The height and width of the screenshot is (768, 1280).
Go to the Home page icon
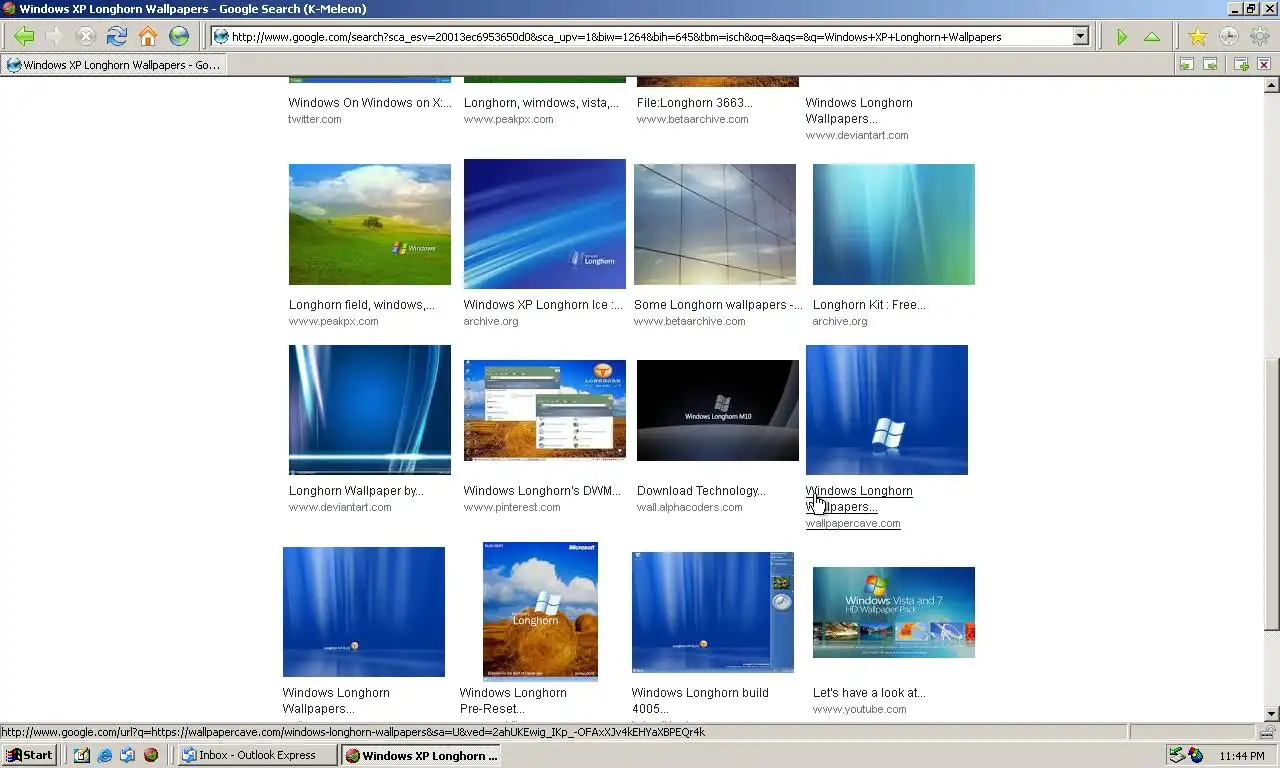coord(148,37)
